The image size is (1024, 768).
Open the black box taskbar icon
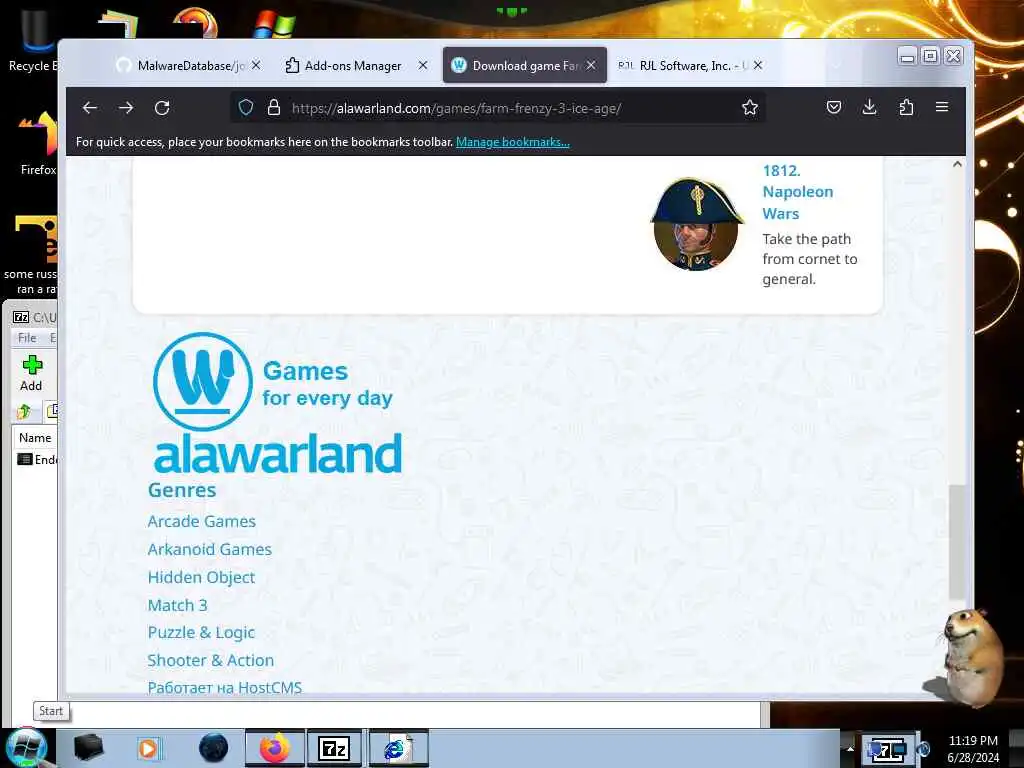coord(88,748)
